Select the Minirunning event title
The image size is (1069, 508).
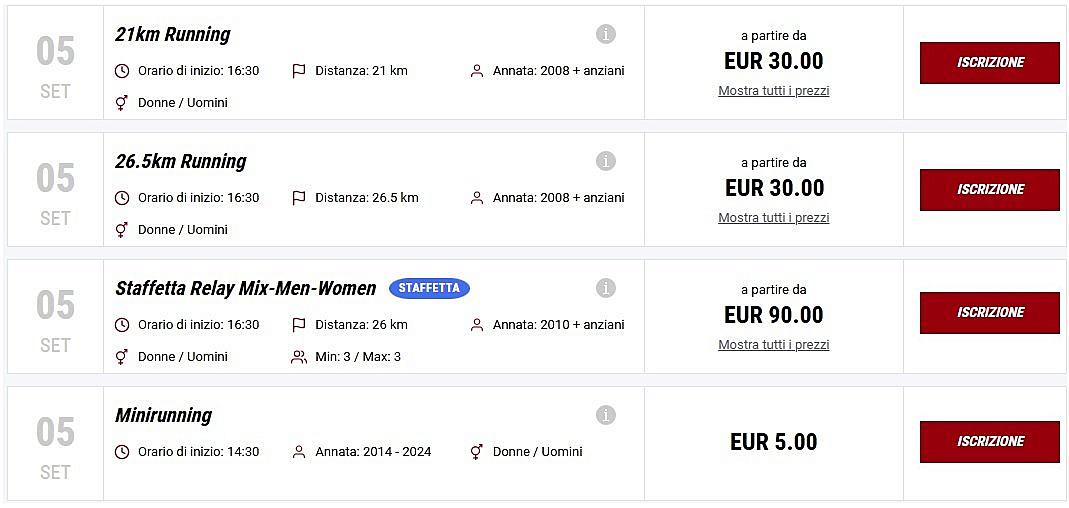pyautogui.click(x=164, y=415)
